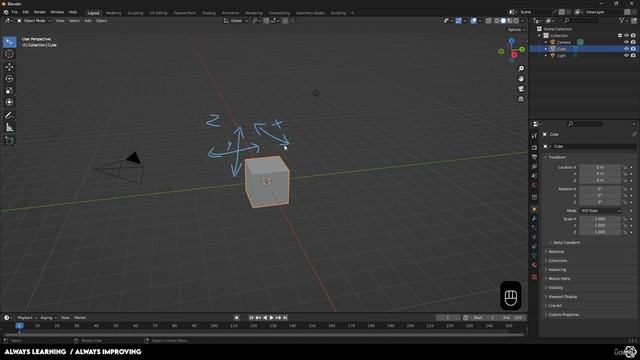Open the Render properties tab
This screenshot has width=640, height=360.
point(534,148)
